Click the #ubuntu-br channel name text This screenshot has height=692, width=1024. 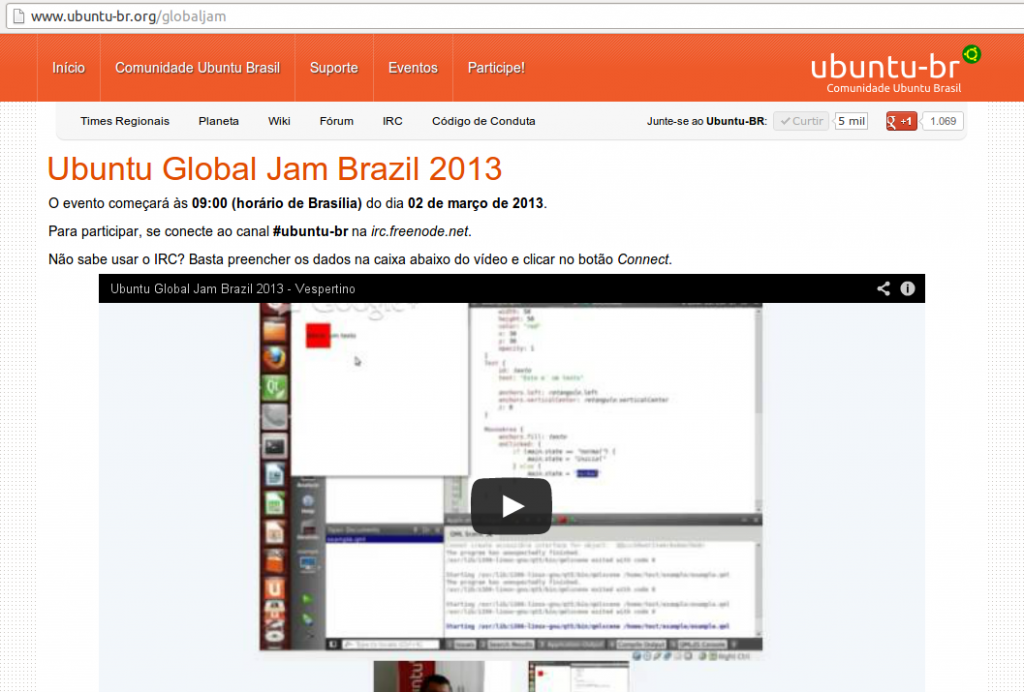[310, 231]
